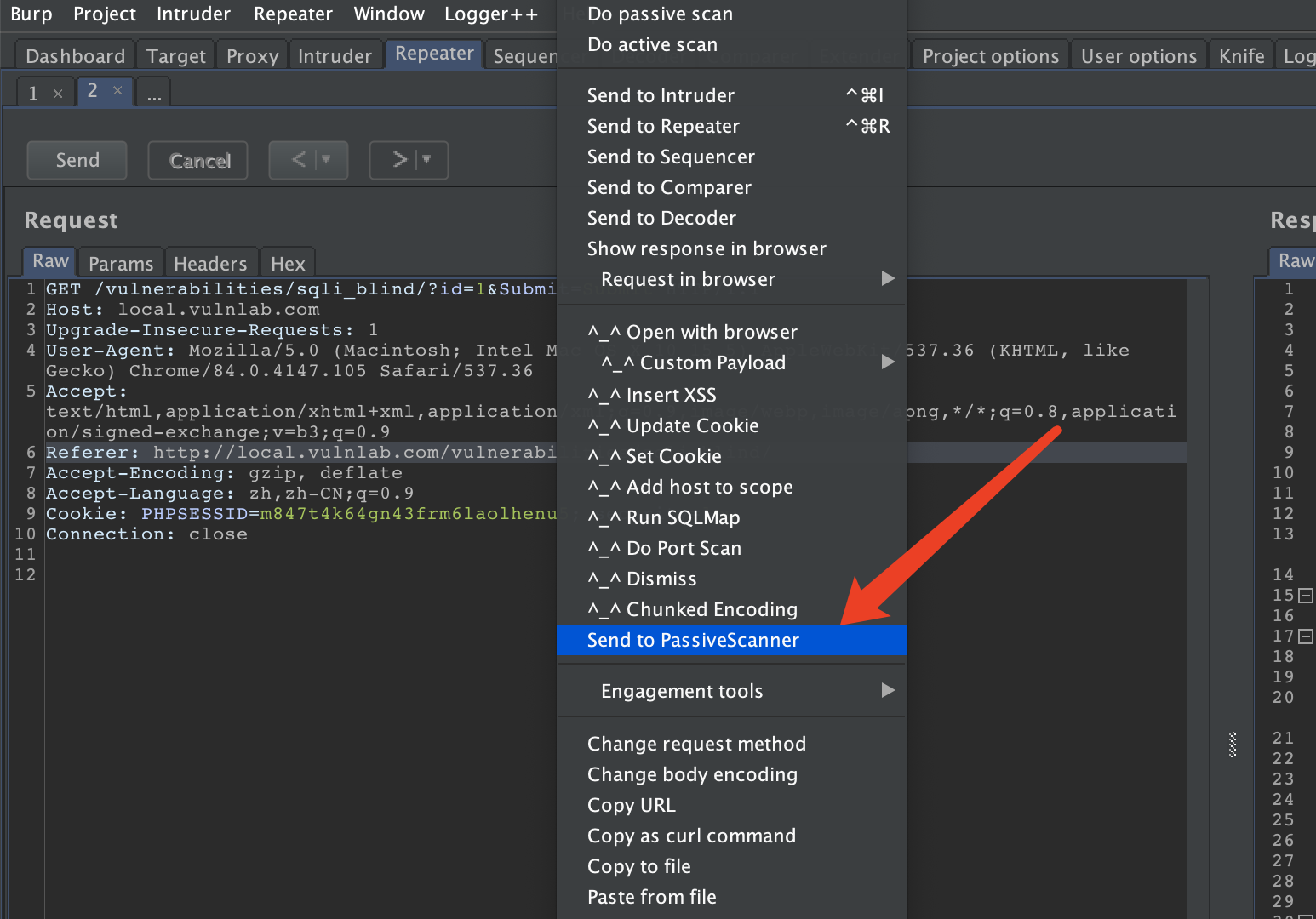Image resolution: width=1316 pixels, height=919 pixels.
Task: Select Repeater request tab 1
Action: point(33,93)
